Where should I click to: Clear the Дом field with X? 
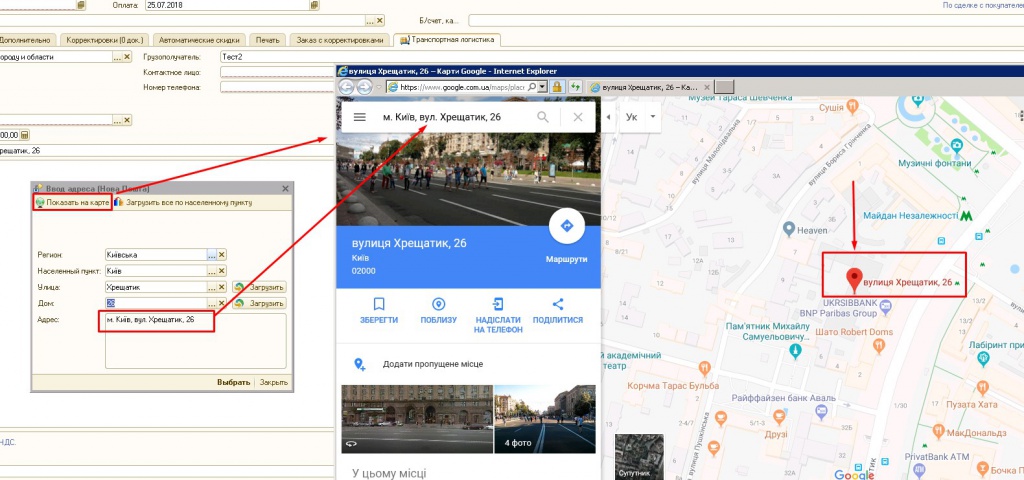pyautogui.click(x=221, y=304)
